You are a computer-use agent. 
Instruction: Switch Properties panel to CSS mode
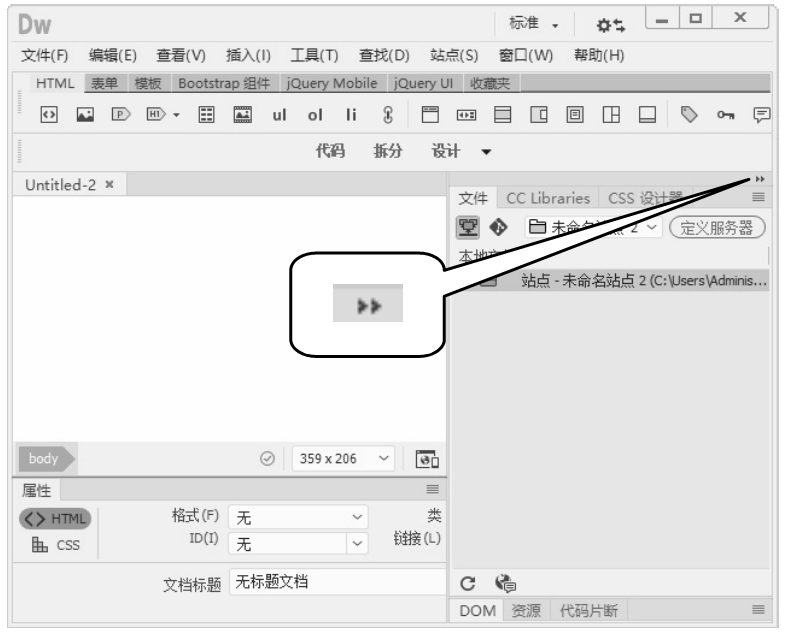[x=55, y=545]
